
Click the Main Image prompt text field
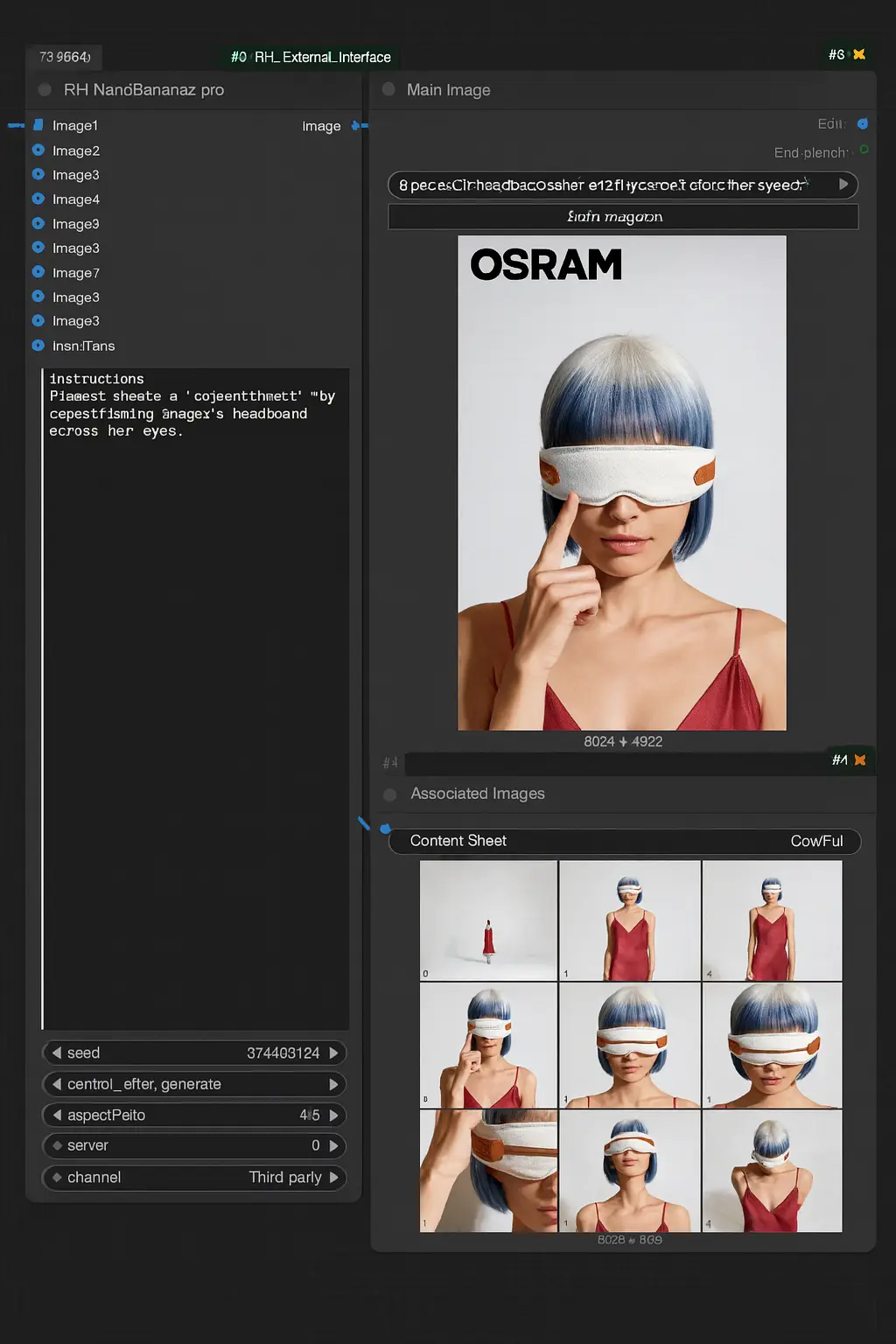click(x=623, y=185)
